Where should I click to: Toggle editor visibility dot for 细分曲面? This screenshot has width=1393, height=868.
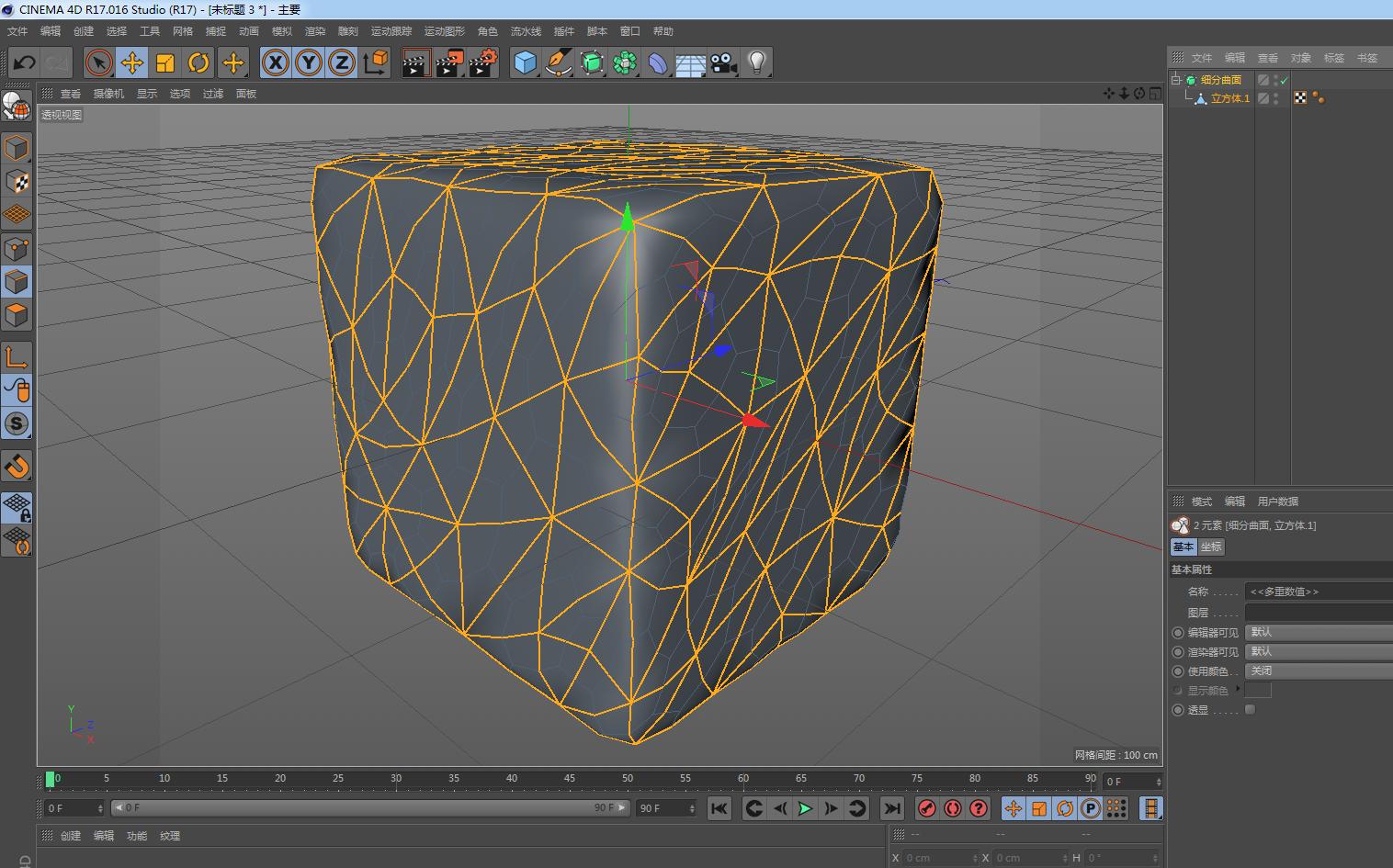[x=1275, y=77]
